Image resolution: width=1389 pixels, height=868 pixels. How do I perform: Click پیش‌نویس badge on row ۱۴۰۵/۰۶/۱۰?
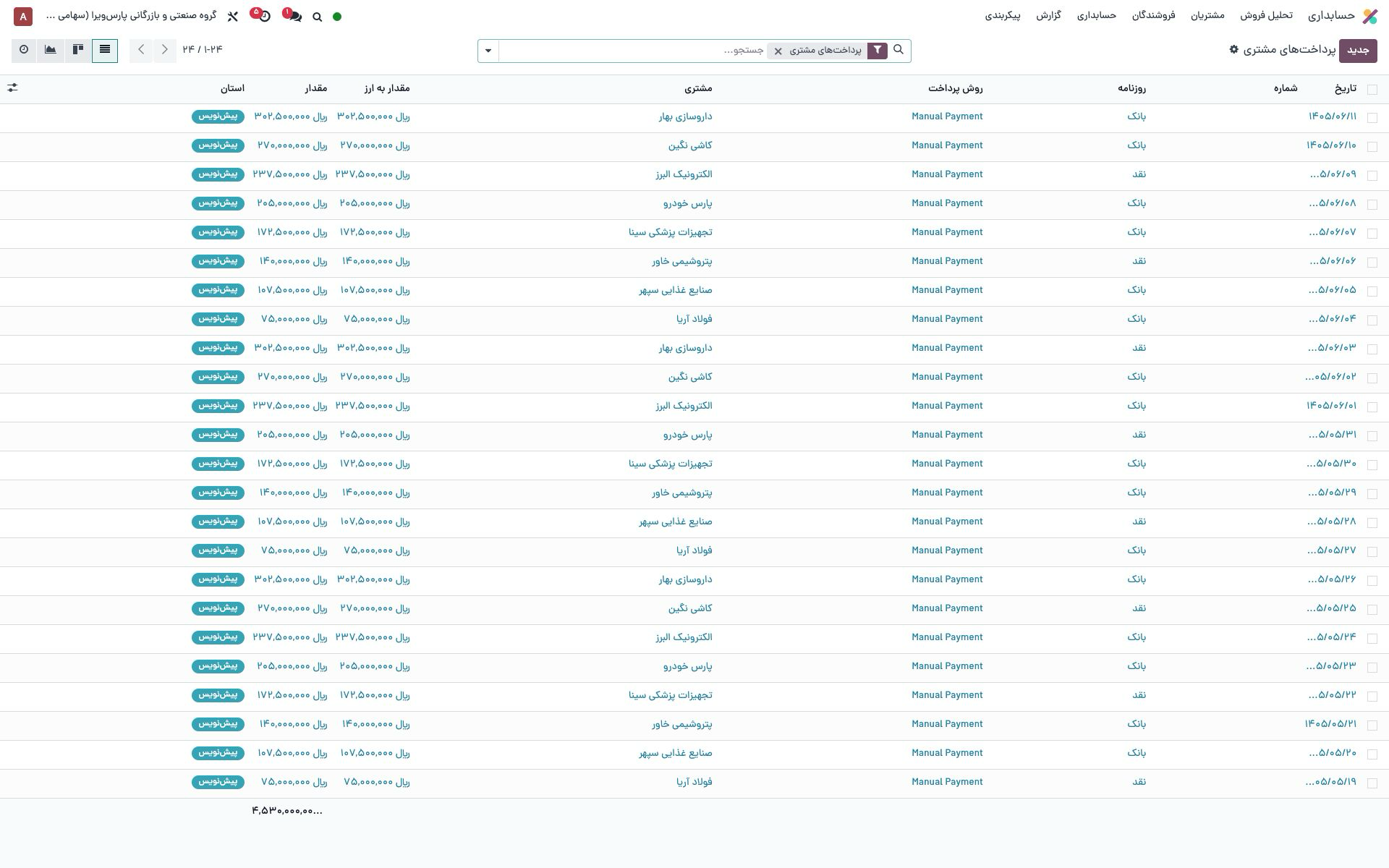(218, 145)
